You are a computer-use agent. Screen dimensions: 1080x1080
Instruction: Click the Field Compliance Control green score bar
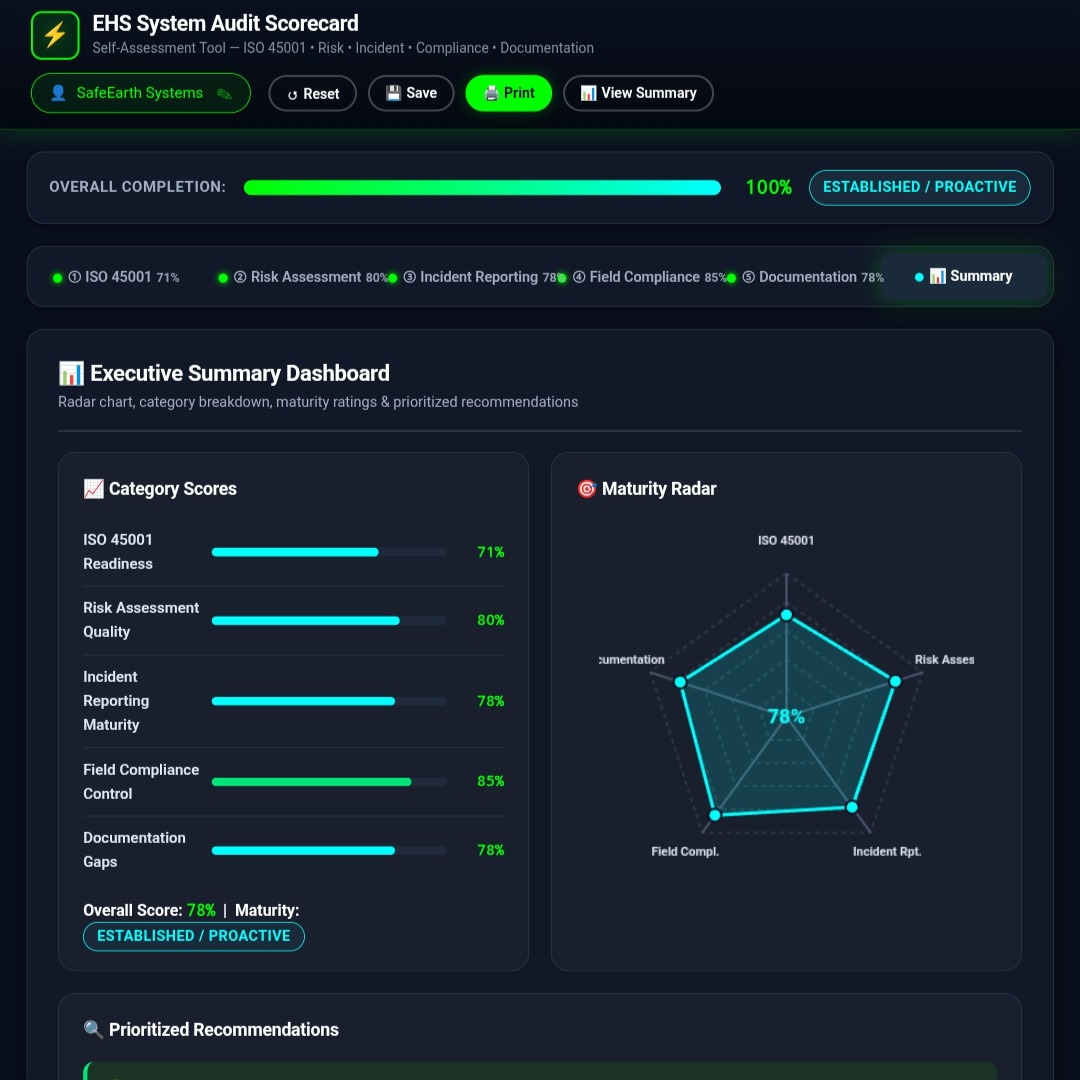[x=329, y=782]
